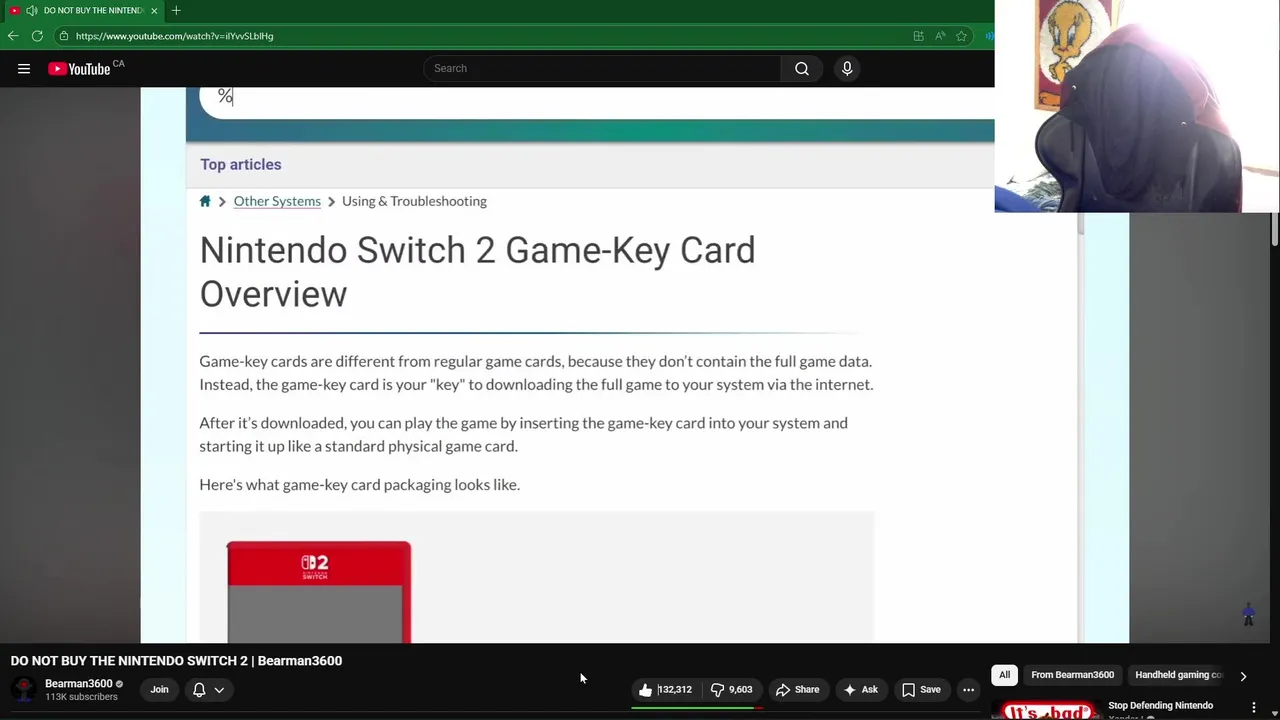This screenshot has height=720, width=1280.
Task: Click the webcam overlay in video
Action: click(1137, 106)
